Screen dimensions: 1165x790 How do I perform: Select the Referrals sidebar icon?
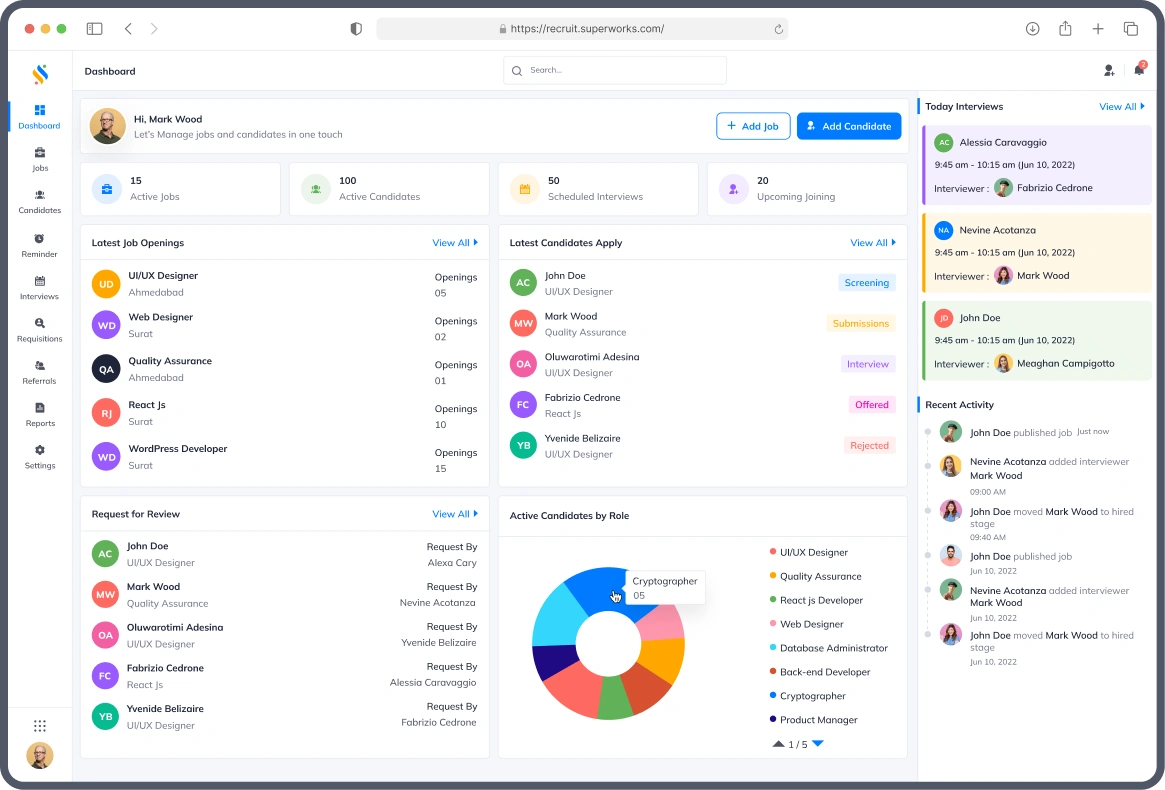[39, 373]
